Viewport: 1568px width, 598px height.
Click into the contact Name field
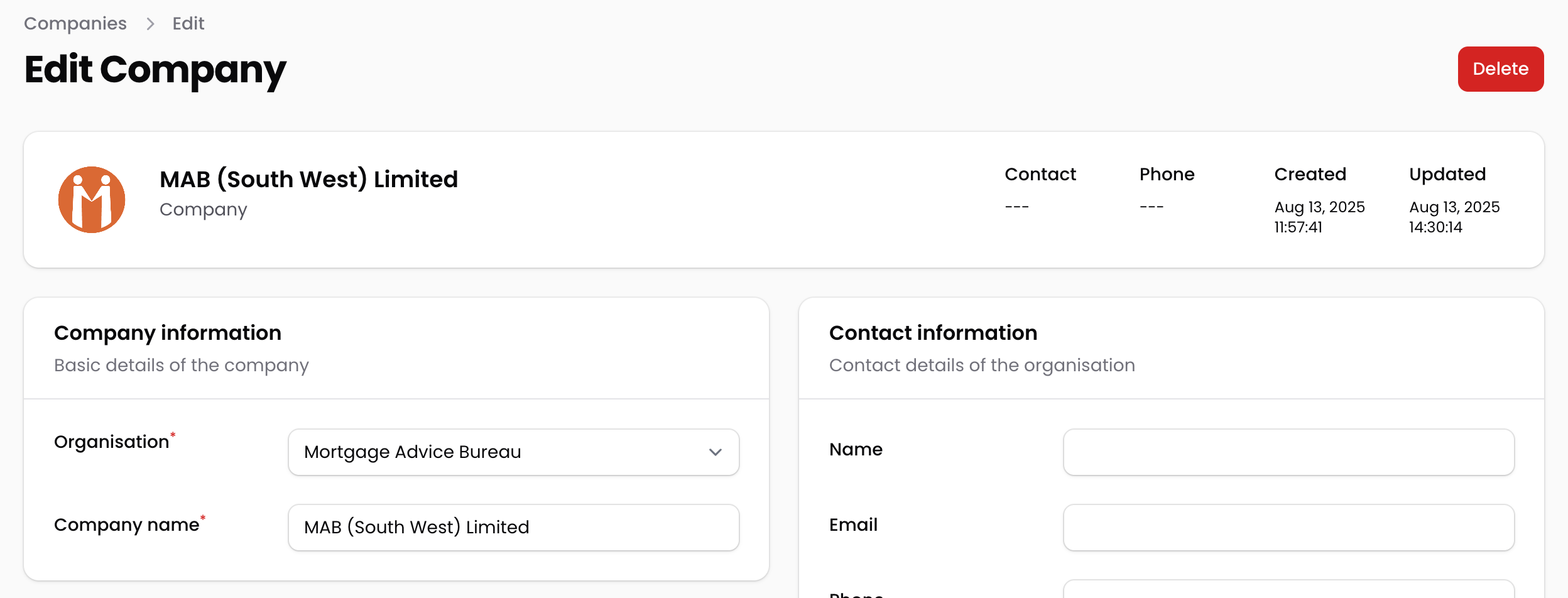click(x=1288, y=452)
